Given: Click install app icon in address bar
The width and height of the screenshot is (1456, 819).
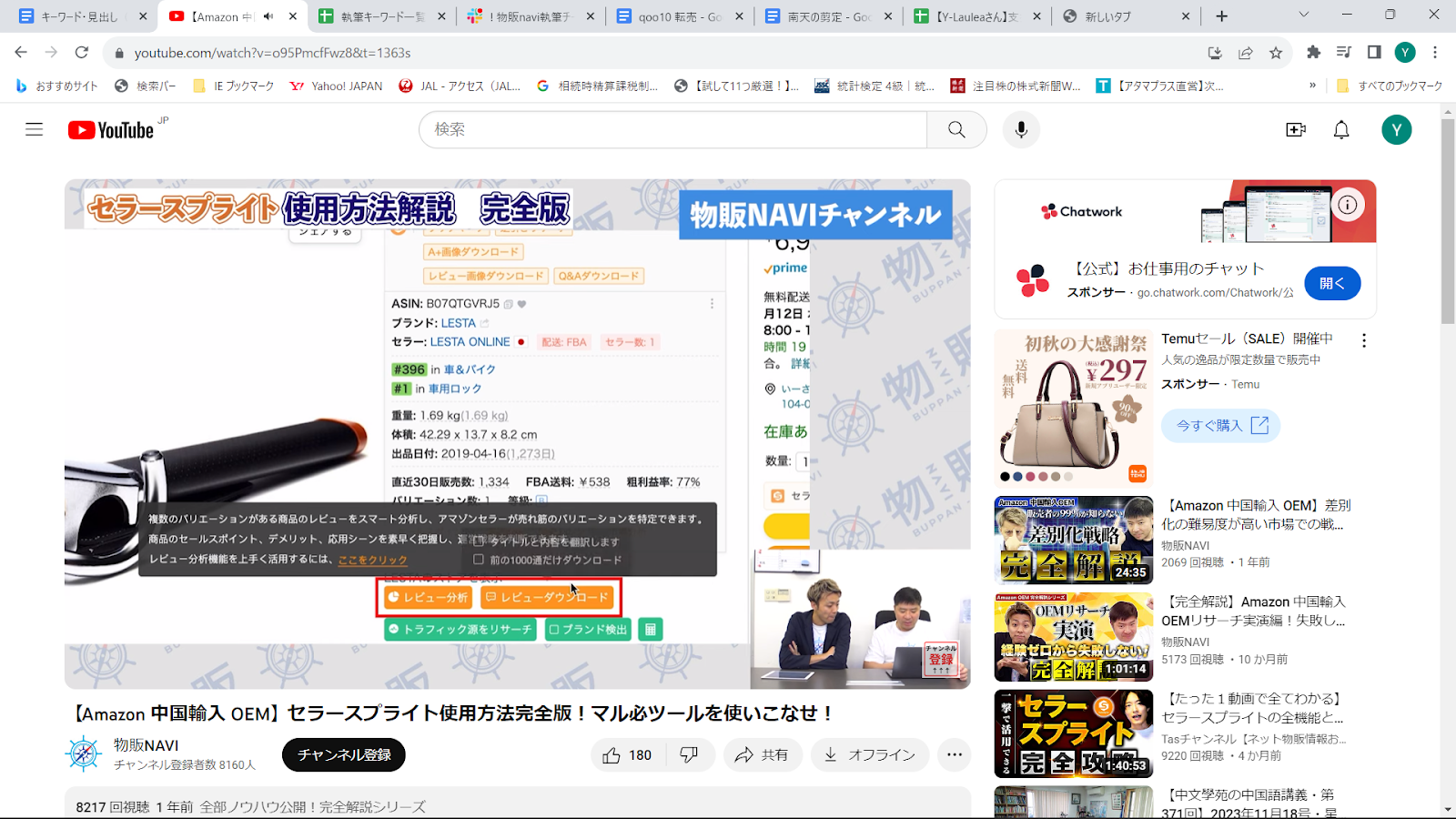Looking at the screenshot, I should (x=1215, y=53).
